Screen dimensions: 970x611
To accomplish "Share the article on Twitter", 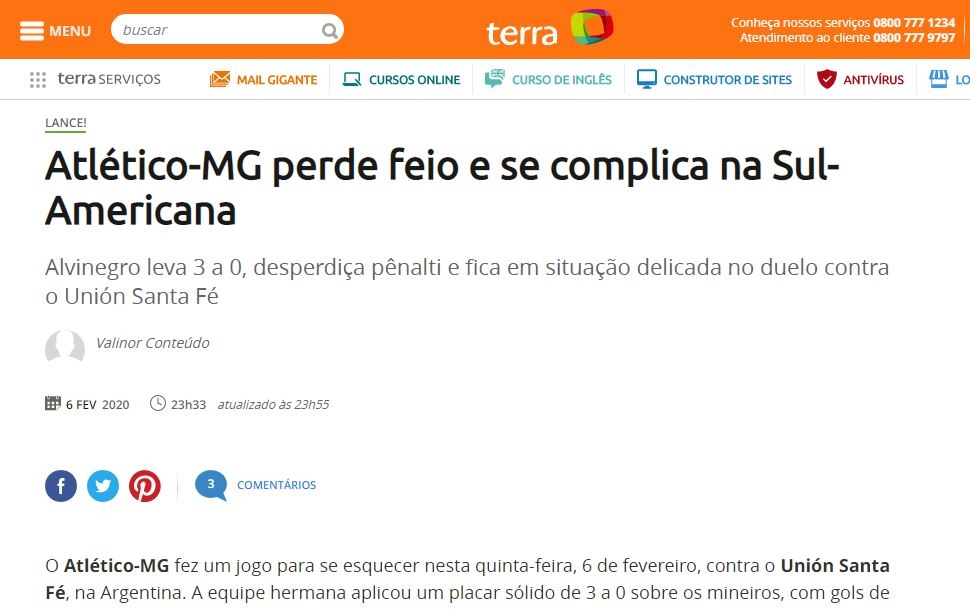I will pyautogui.click(x=103, y=486).
